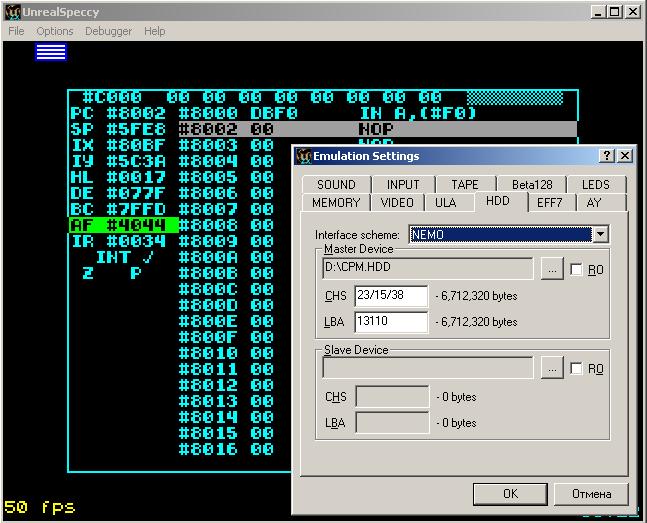647x523 pixels.
Task: Select the Beta128 settings tab
Action: click(532, 184)
